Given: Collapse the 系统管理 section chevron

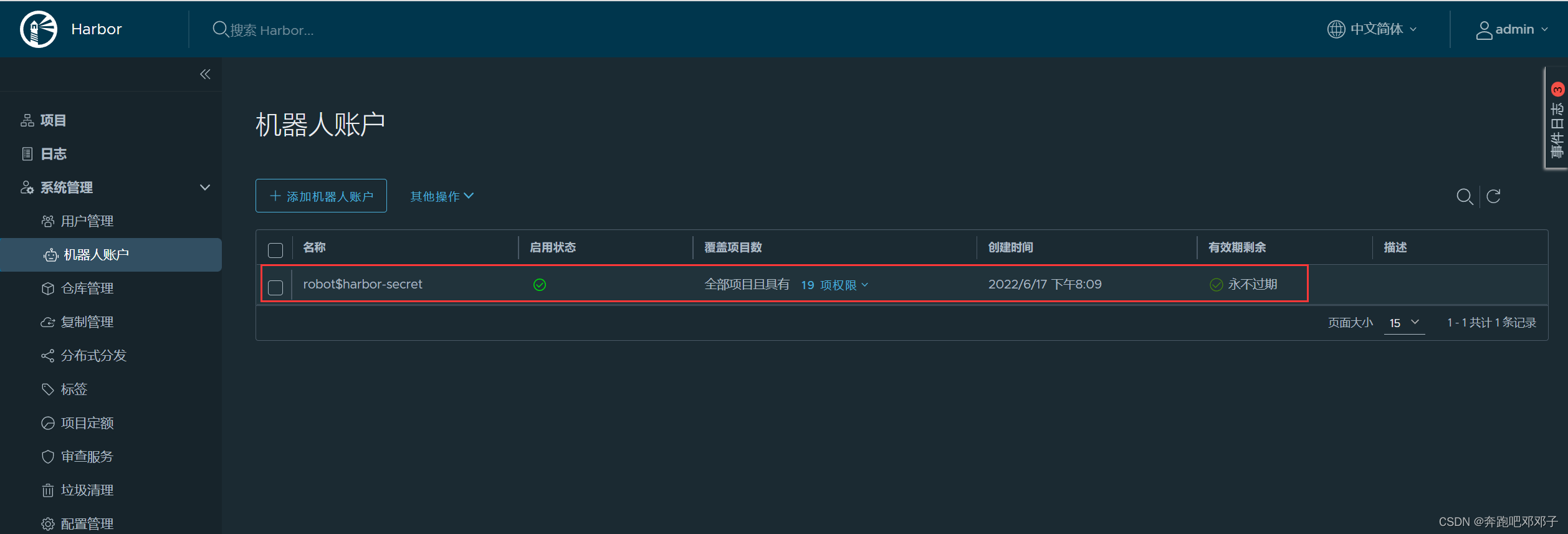Looking at the screenshot, I should pos(205,188).
